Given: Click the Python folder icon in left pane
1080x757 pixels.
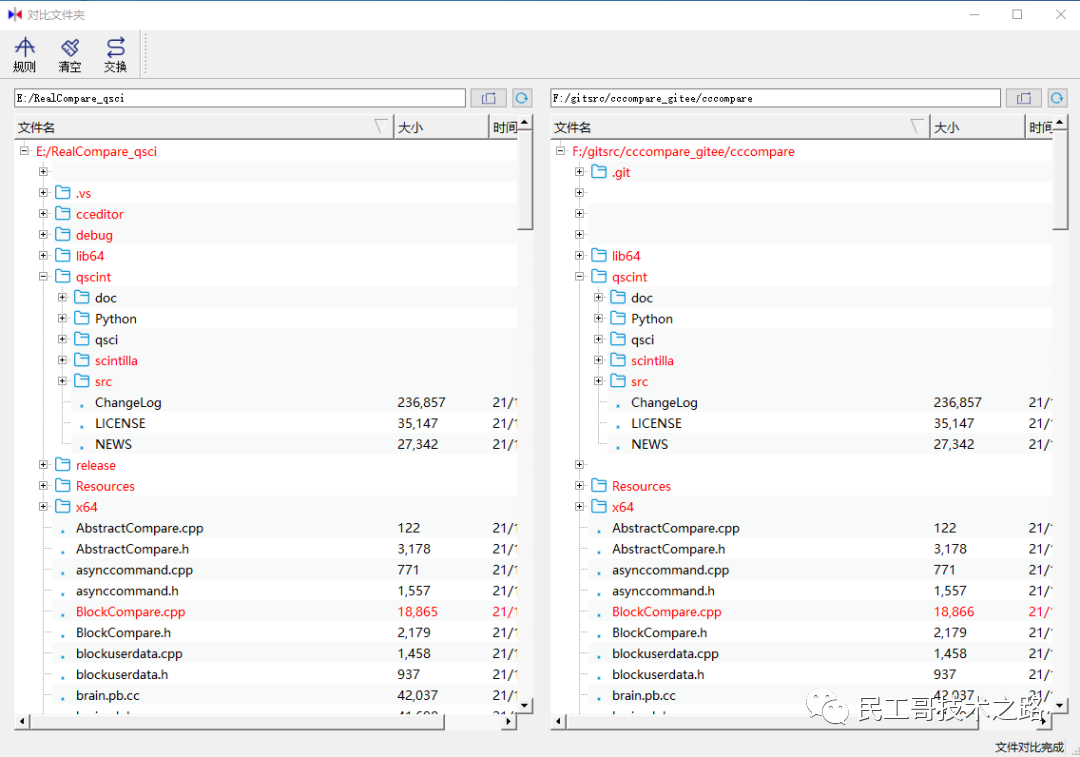Looking at the screenshot, I should pos(83,318).
